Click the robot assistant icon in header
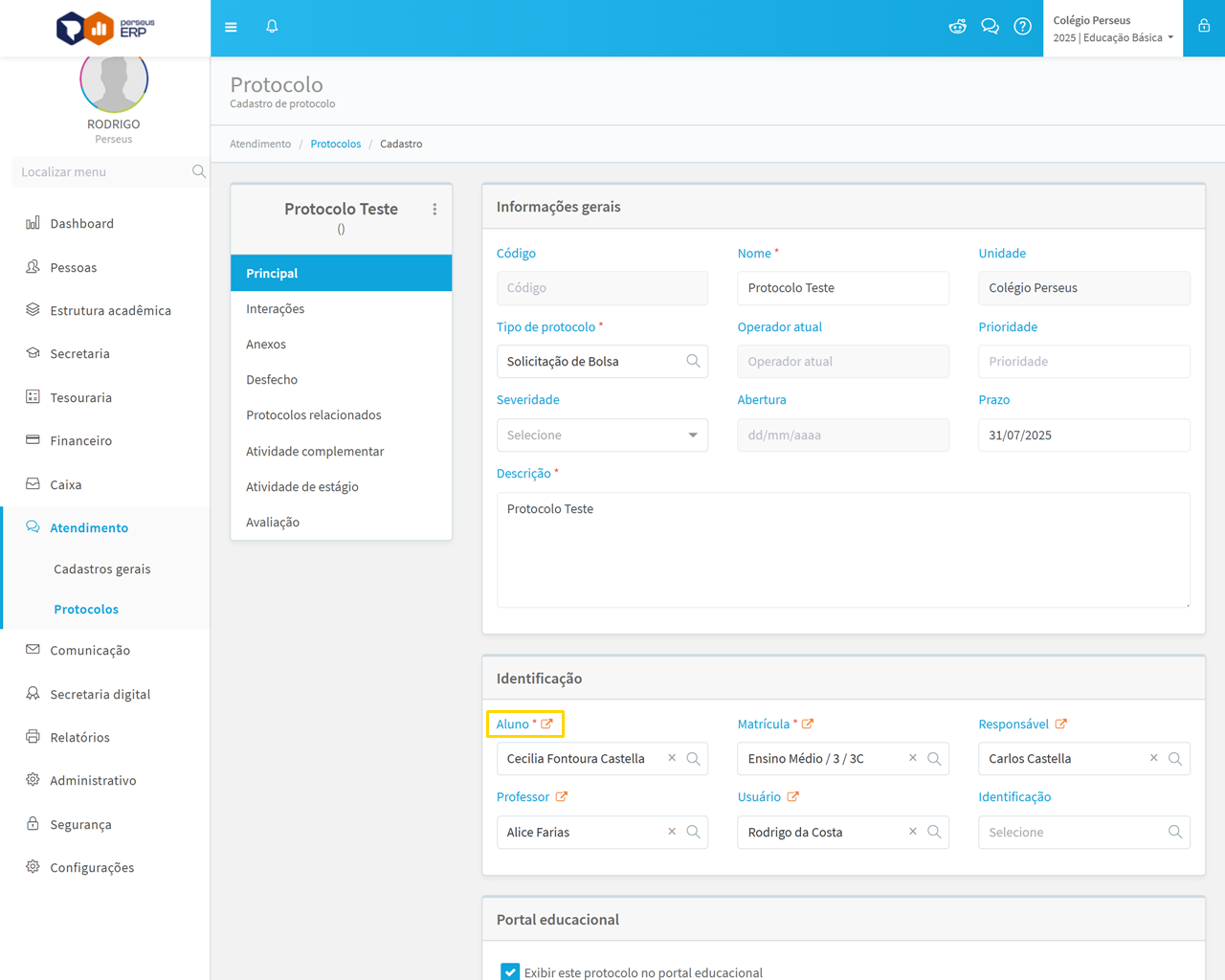This screenshot has width=1225, height=980. click(x=957, y=27)
